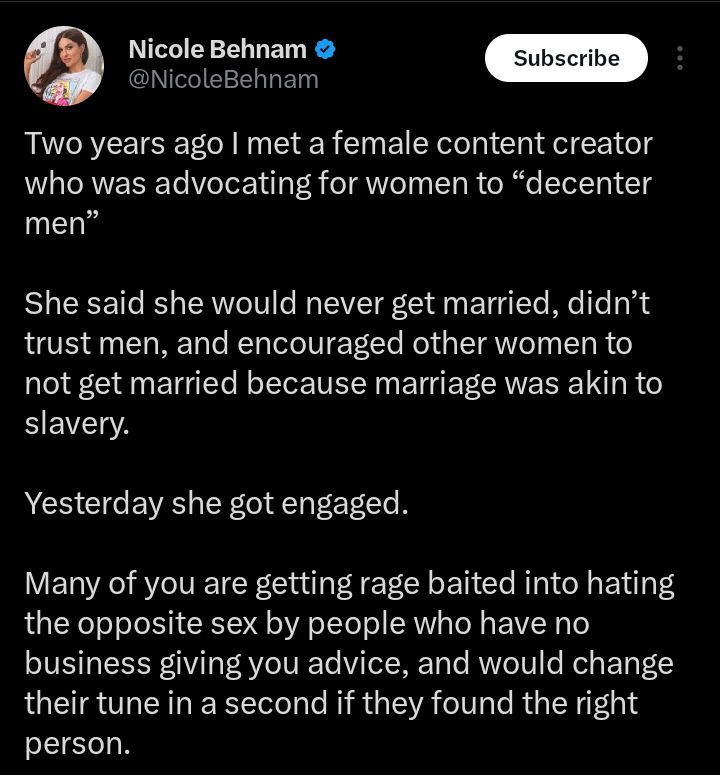This screenshot has height=775, width=720.
Task: Select the line "their tune in a second"
Action: click(x=330, y=702)
